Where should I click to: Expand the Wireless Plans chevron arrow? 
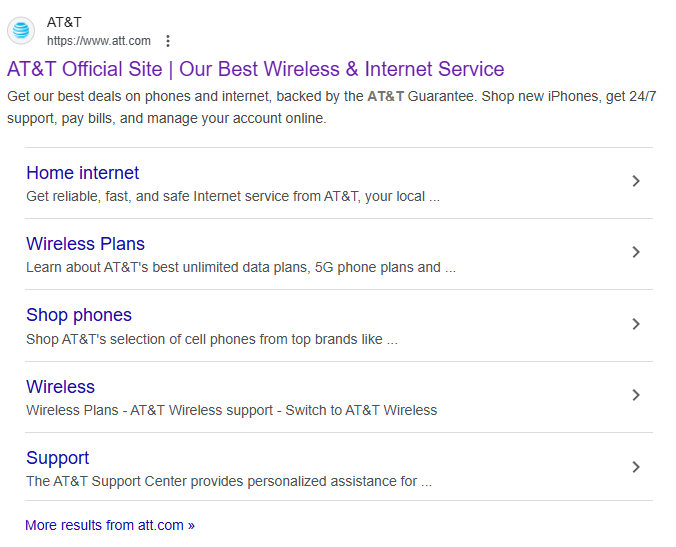coord(636,252)
